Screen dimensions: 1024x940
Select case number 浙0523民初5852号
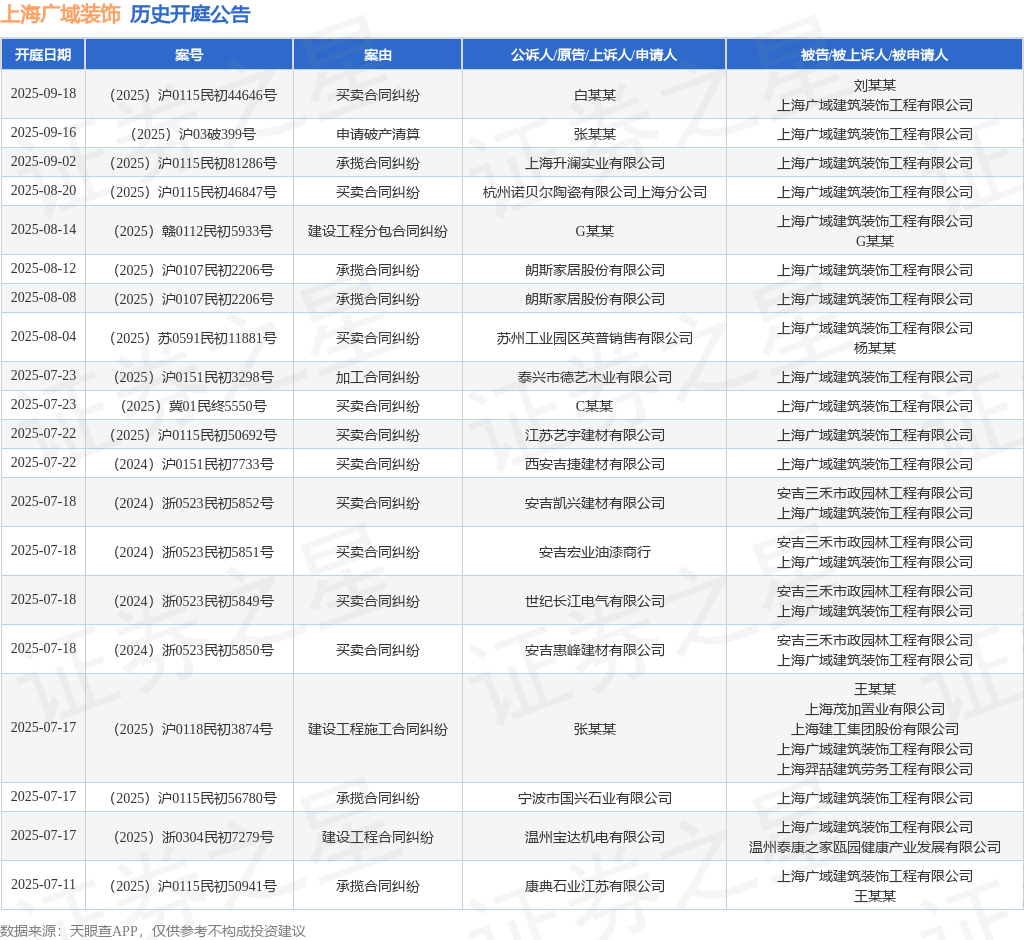pyautogui.click(x=193, y=504)
